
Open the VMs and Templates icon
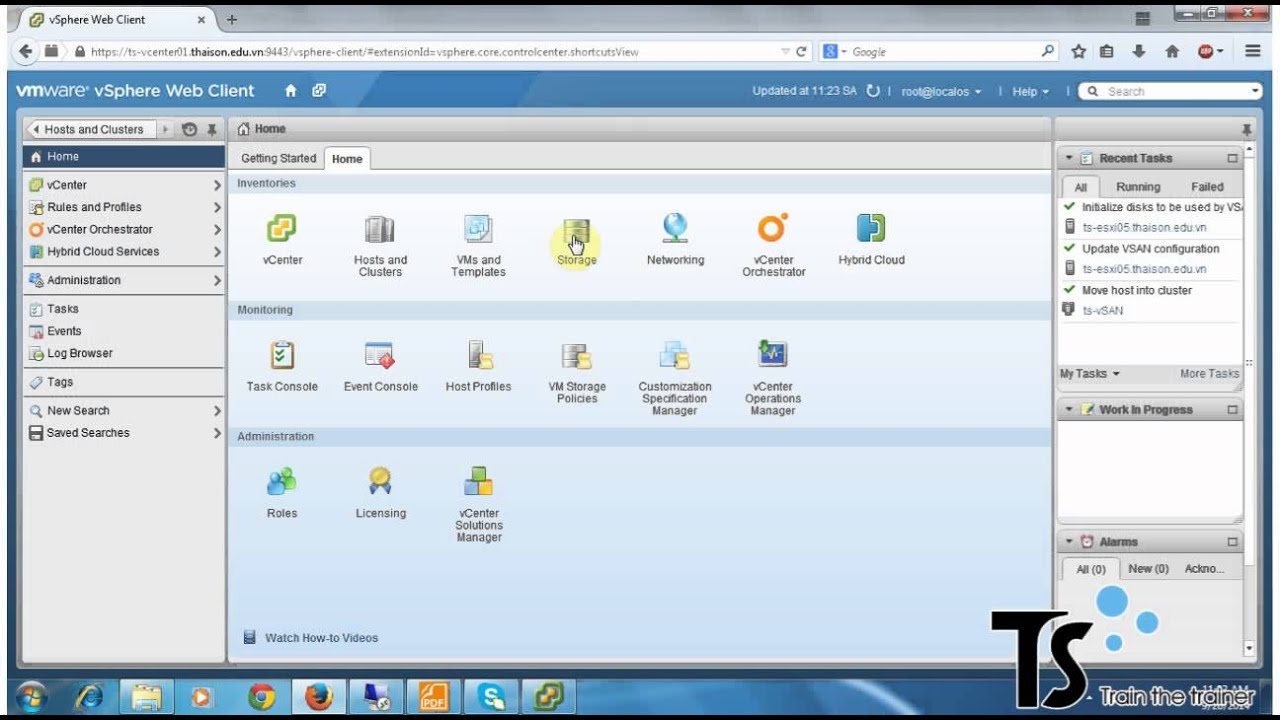pos(478,229)
